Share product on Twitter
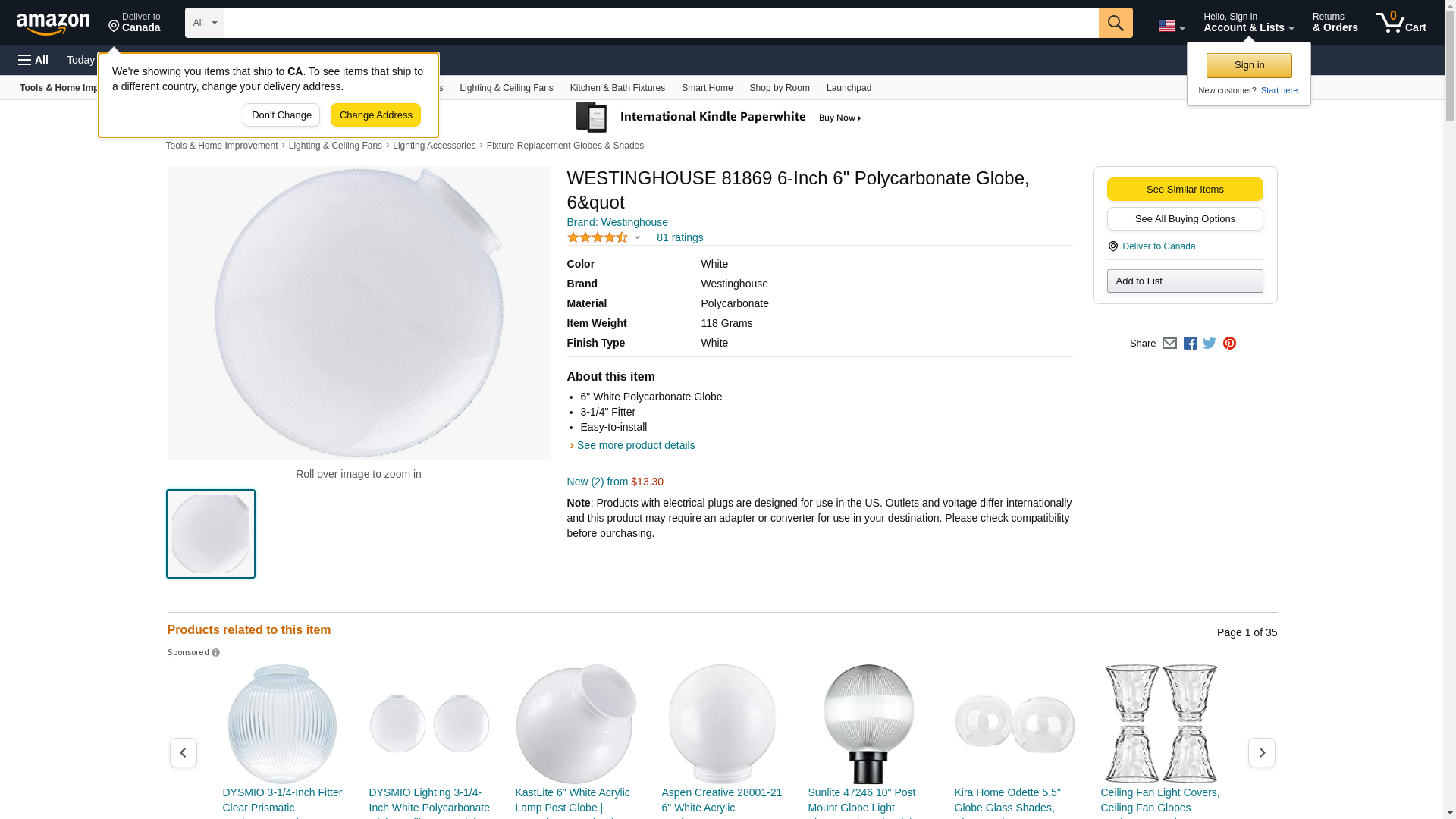 coord(1210,344)
